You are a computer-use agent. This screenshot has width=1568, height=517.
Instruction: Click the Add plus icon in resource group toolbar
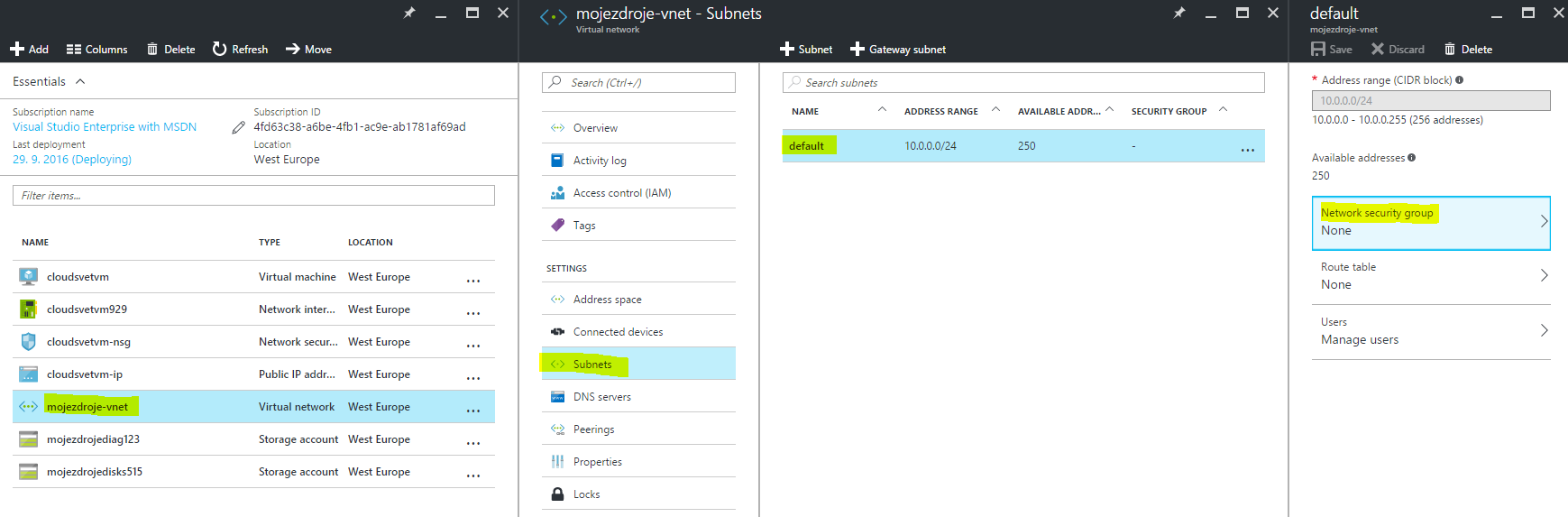click(17, 49)
